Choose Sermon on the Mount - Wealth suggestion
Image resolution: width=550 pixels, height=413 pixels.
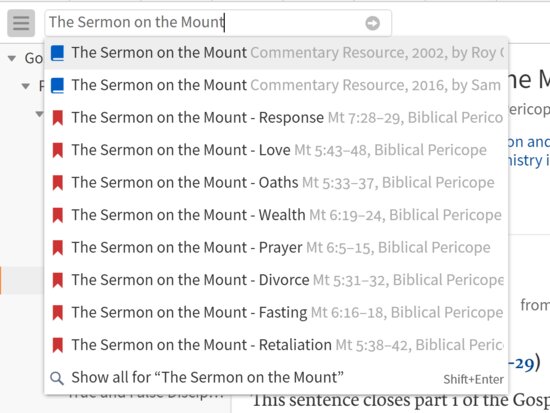(x=276, y=215)
